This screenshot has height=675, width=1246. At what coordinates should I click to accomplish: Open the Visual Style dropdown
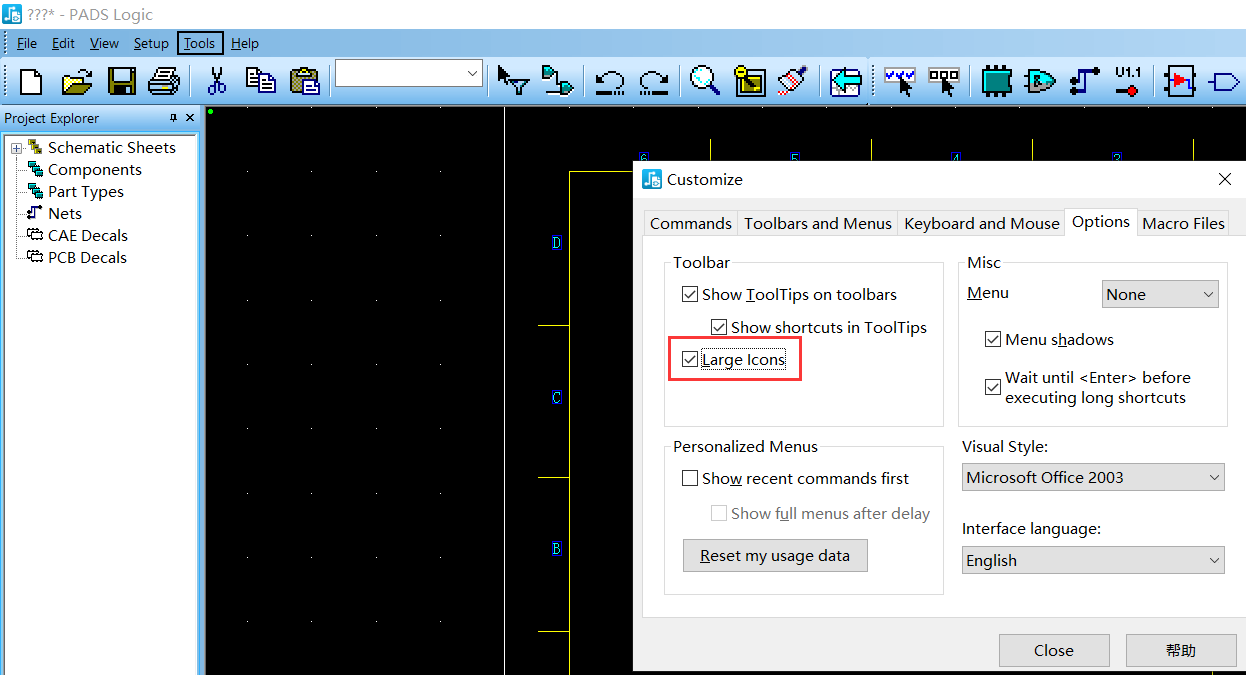[1093, 477]
